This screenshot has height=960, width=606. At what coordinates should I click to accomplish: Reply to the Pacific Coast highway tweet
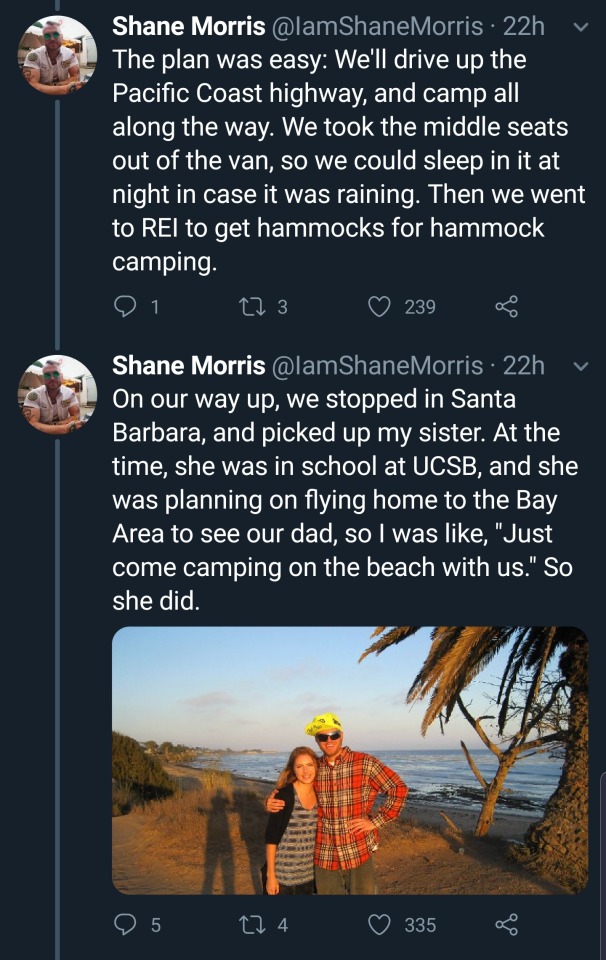click(125, 307)
